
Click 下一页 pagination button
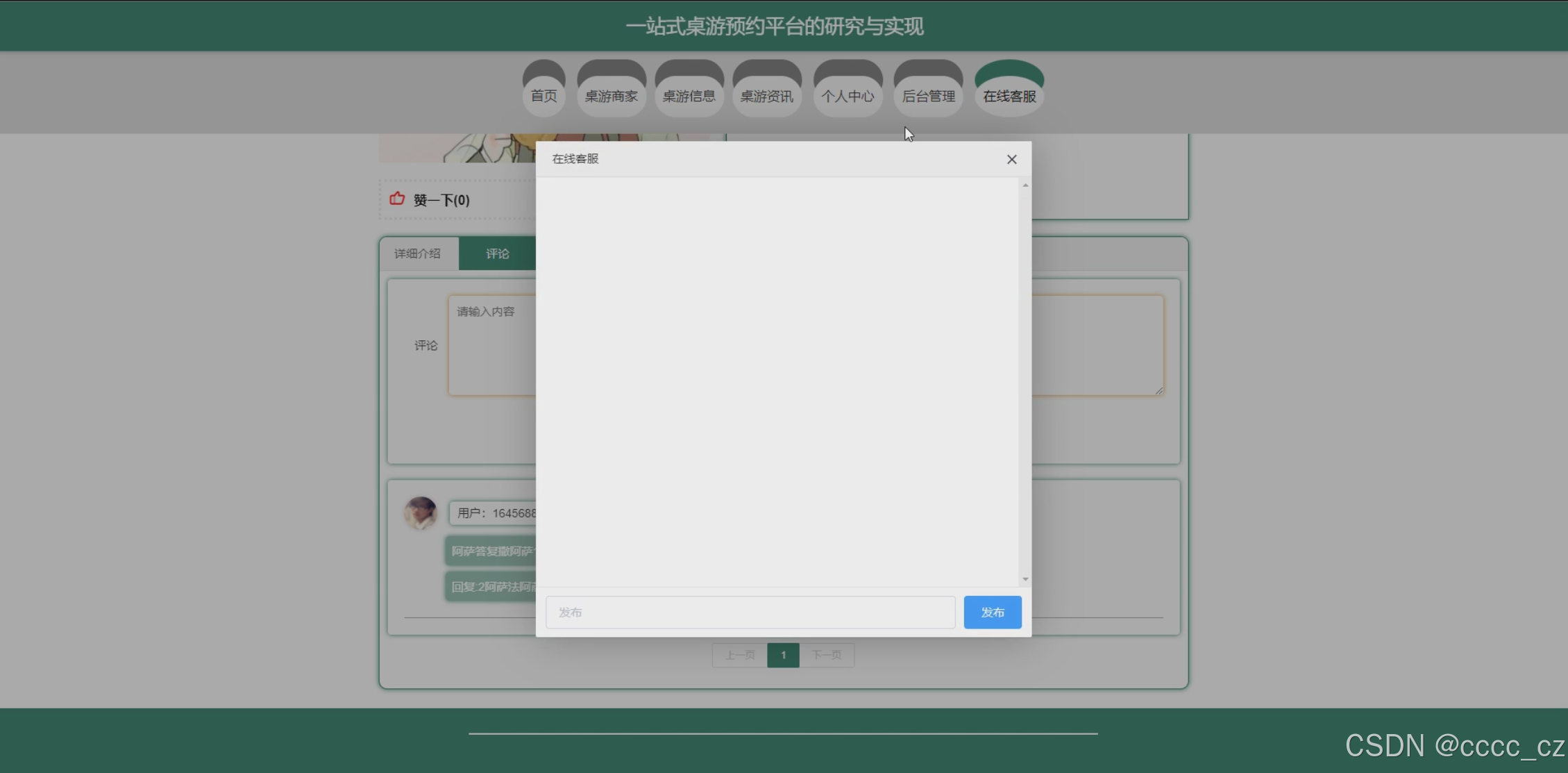pyautogui.click(x=826, y=655)
